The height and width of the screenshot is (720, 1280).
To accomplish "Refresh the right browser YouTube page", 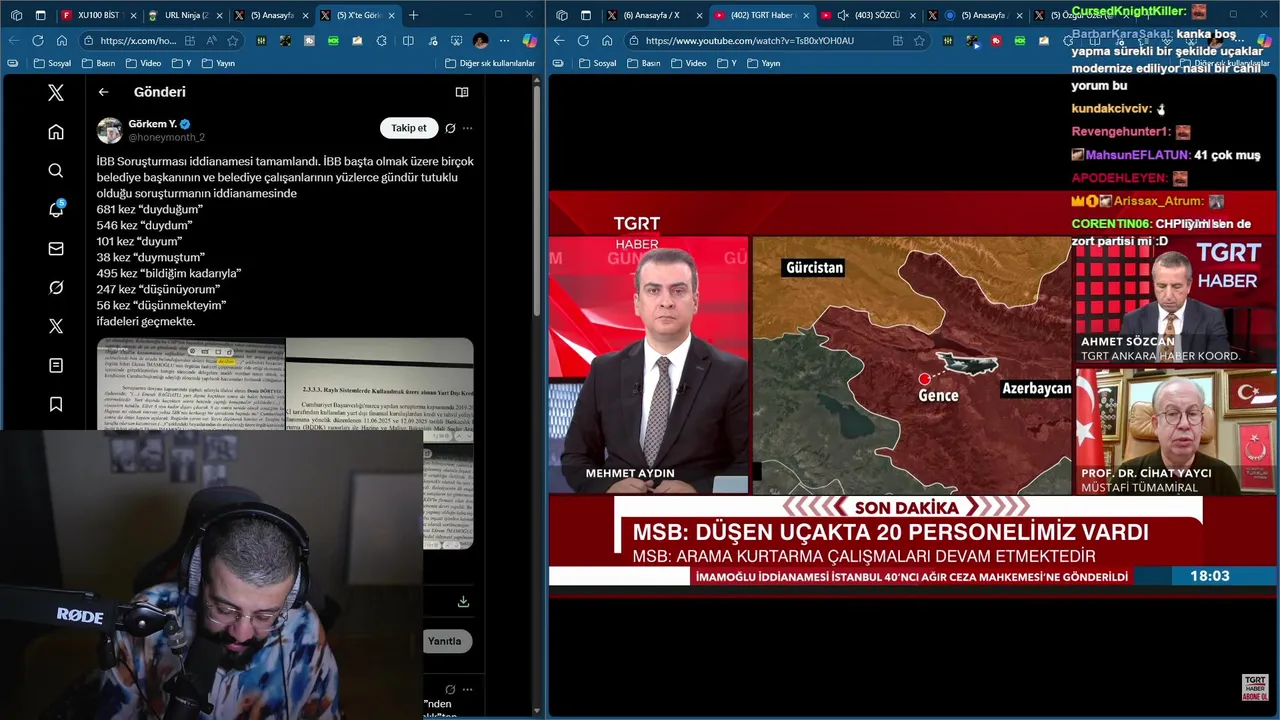I will point(583,41).
